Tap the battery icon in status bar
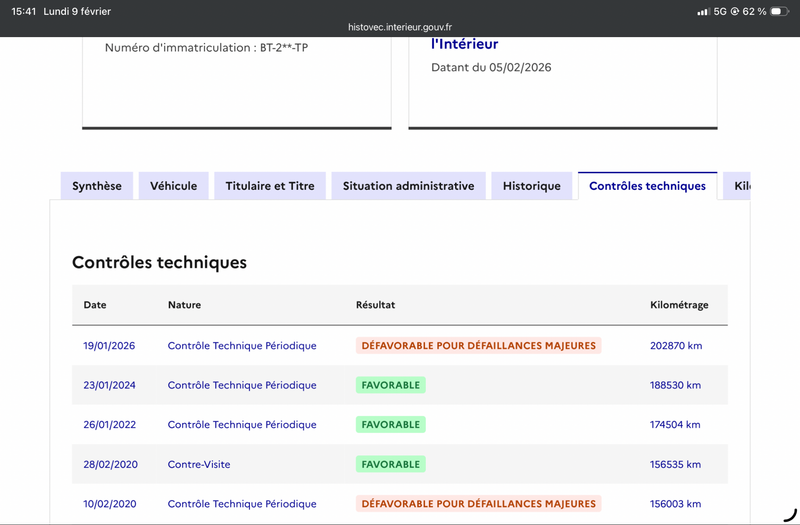This screenshot has height=525, width=800. tap(779, 11)
